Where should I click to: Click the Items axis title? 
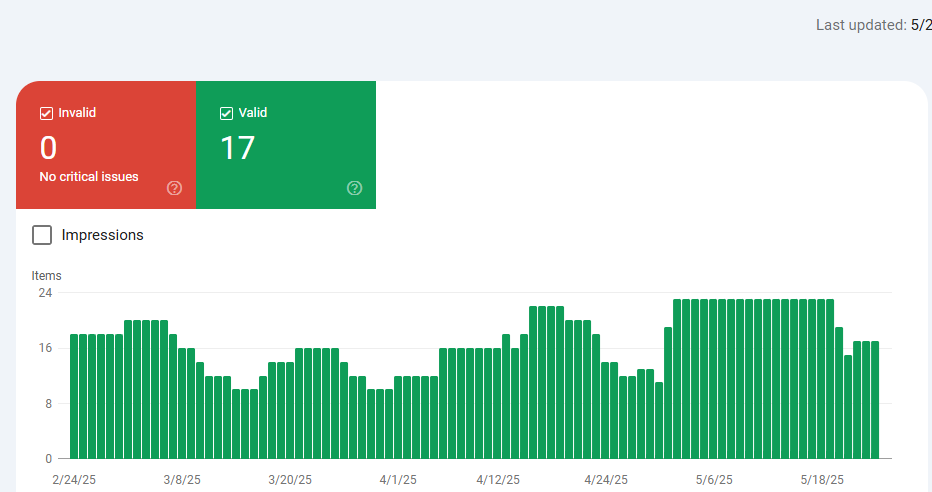coord(46,275)
